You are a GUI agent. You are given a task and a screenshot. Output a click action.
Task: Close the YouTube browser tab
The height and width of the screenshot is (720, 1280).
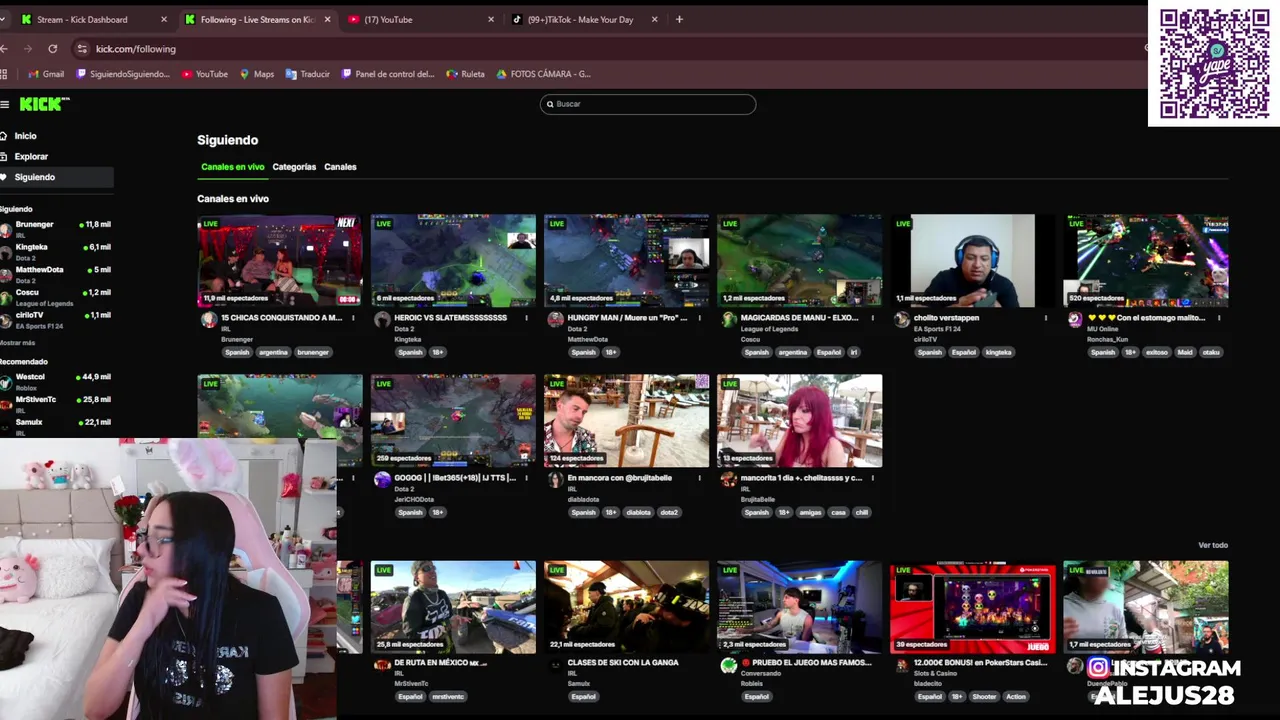tap(491, 19)
